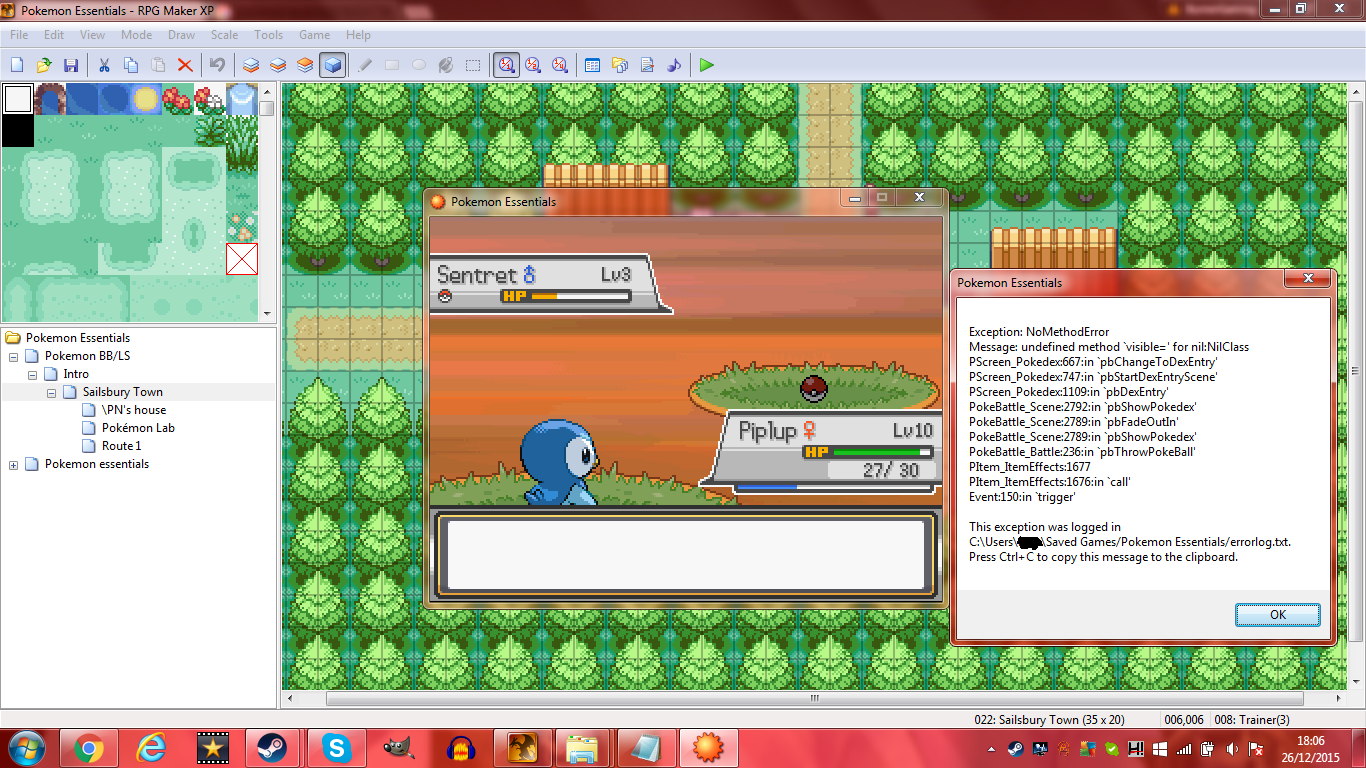This screenshot has width=1366, height=768.
Task: Click OK in the error dialog
Action: pyautogui.click(x=1278, y=615)
